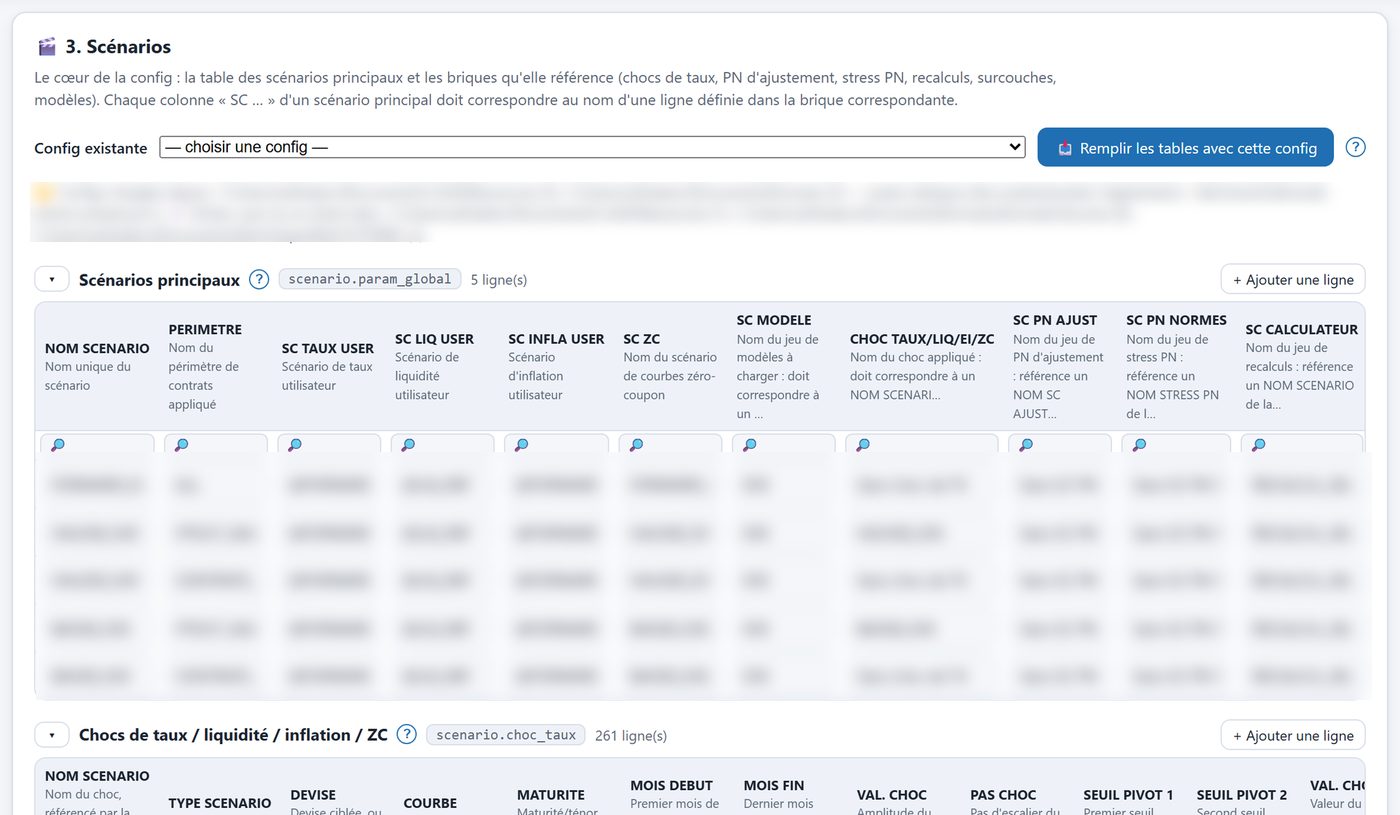Collapse the Scénarios principaux section
The image size is (1400, 815).
52,279
